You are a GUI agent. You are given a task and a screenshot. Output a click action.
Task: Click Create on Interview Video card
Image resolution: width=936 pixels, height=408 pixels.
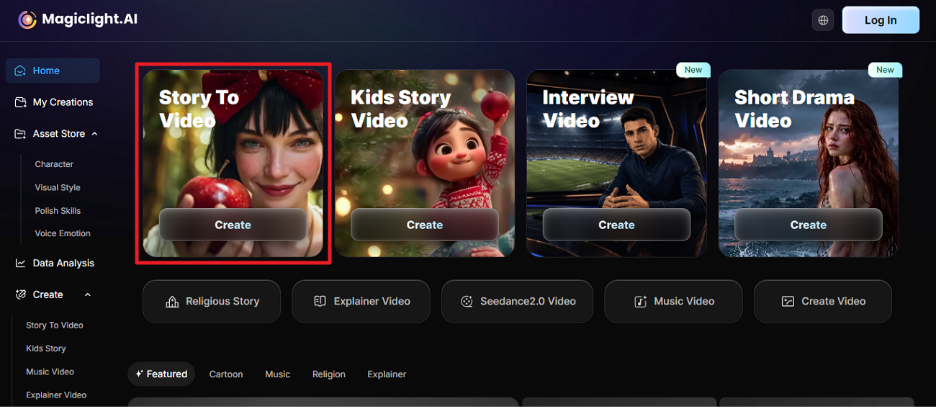617,225
